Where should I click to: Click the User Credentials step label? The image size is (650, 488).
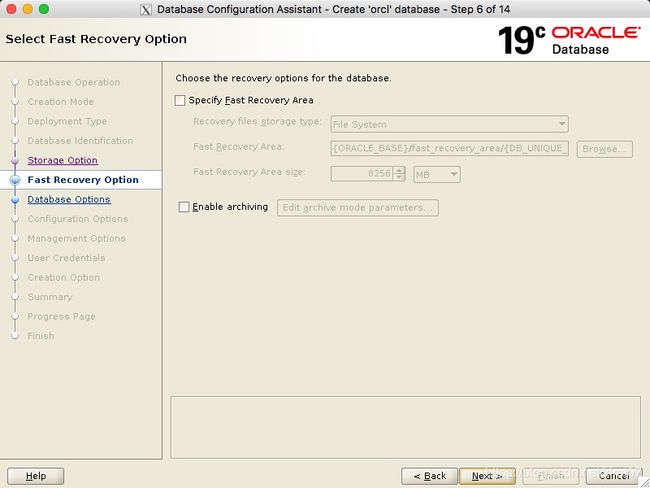pyautogui.click(x=66, y=258)
